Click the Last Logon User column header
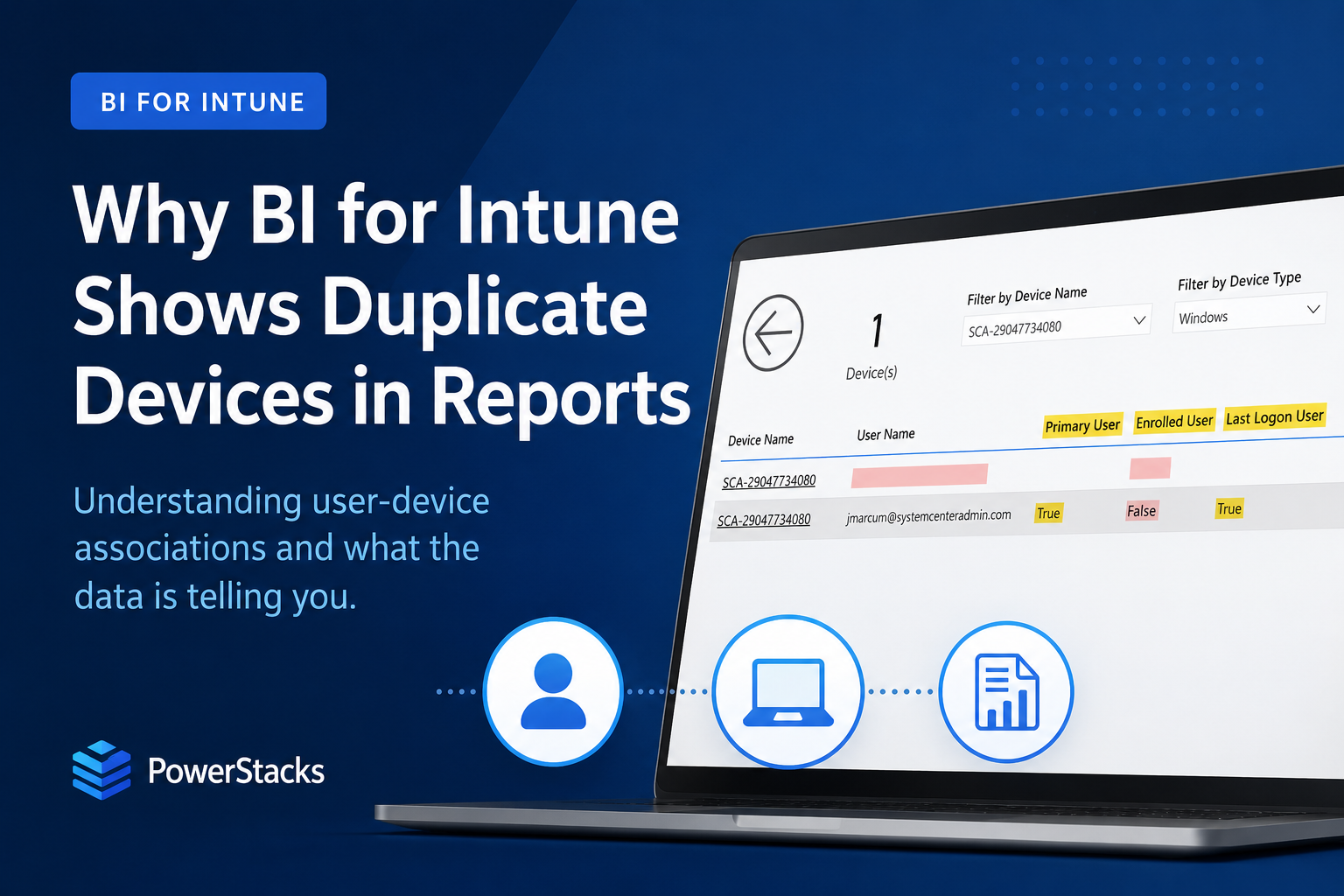Screen dimensions: 1344x896 [1275, 416]
